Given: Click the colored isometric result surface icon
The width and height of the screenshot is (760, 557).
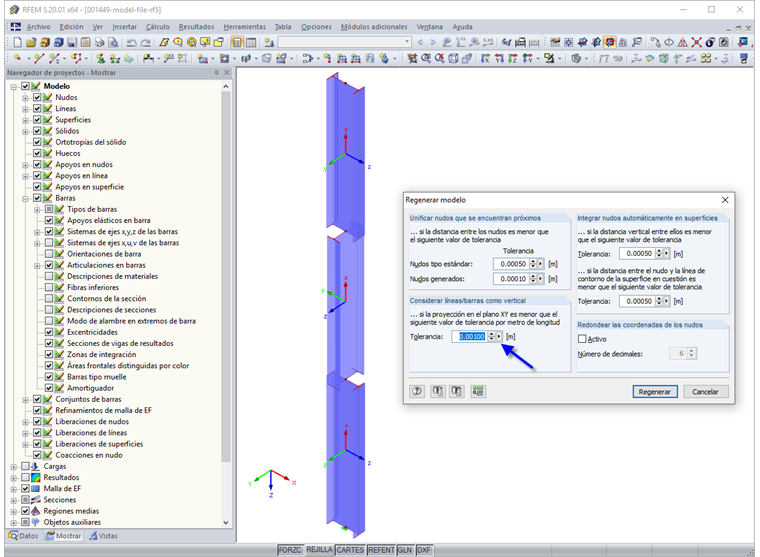Looking at the screenshot, I should (x=649, y=58).
